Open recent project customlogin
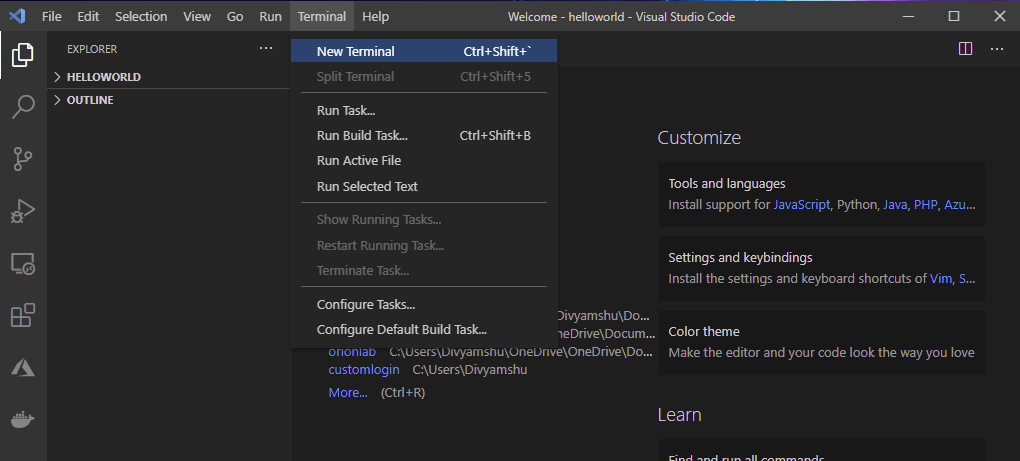 (x=364, y=369)
